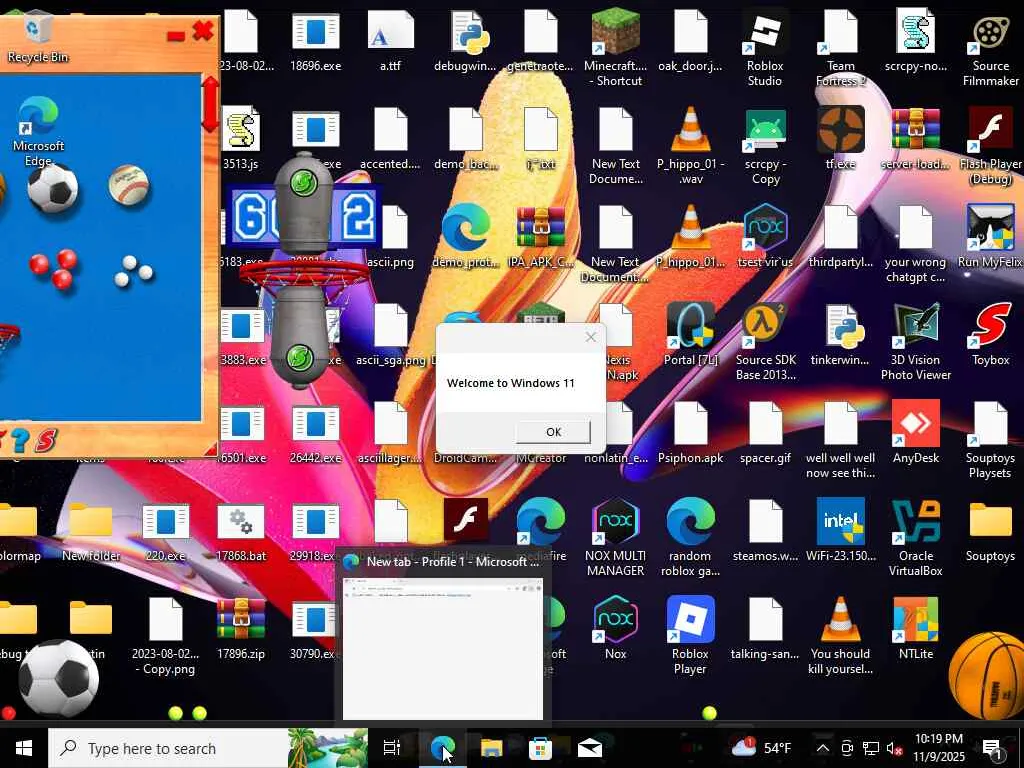Minimize Toybox with red minus button

tap(175, 36)
